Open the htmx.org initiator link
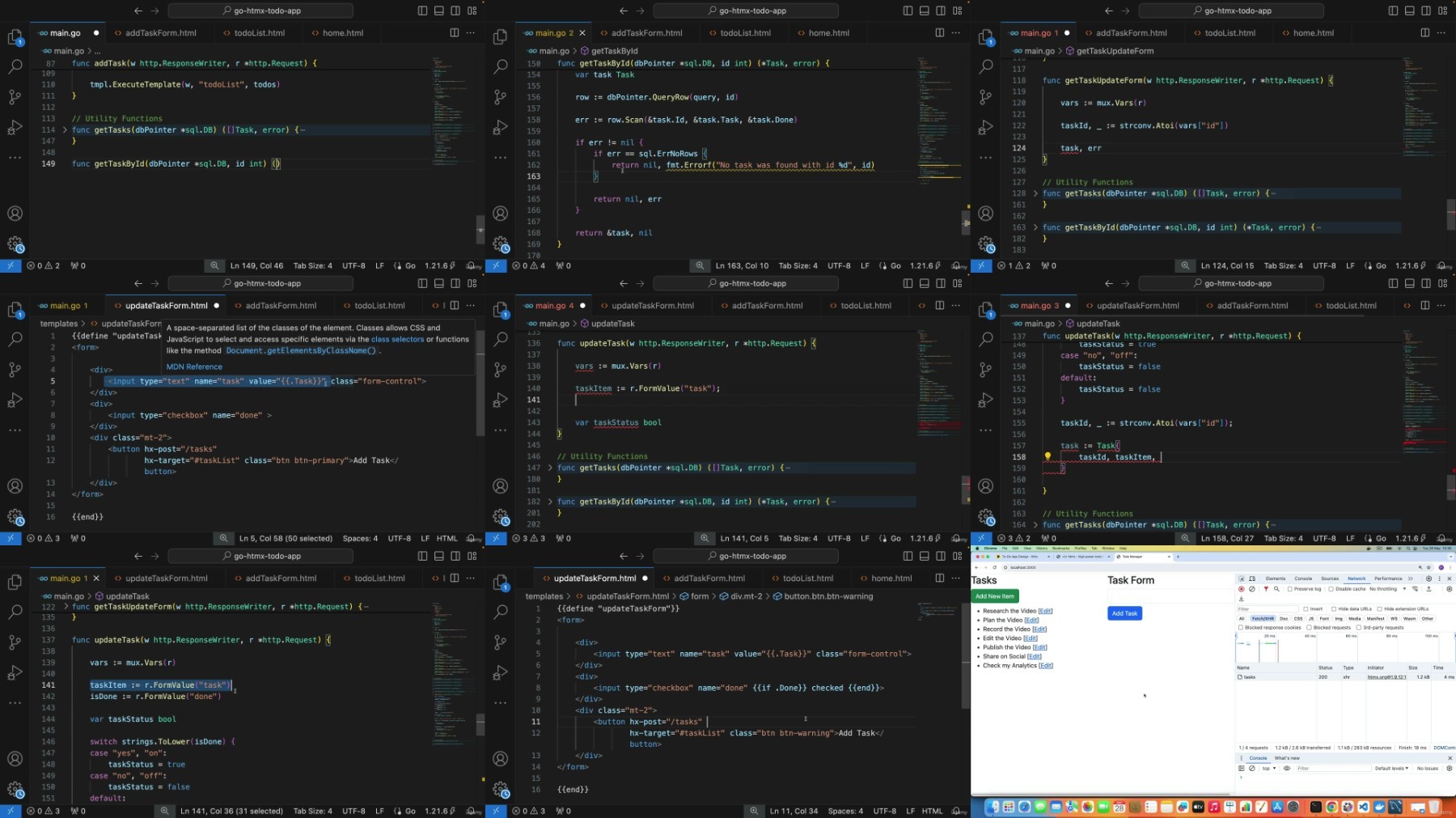1456x818 pixels. click(x=1386, y=677)
